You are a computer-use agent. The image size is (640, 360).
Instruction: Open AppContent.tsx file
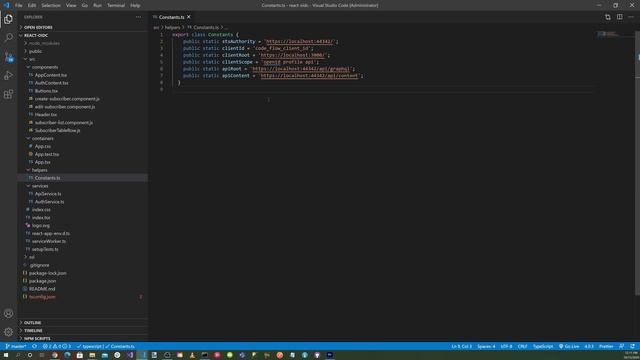pos(51,75)
